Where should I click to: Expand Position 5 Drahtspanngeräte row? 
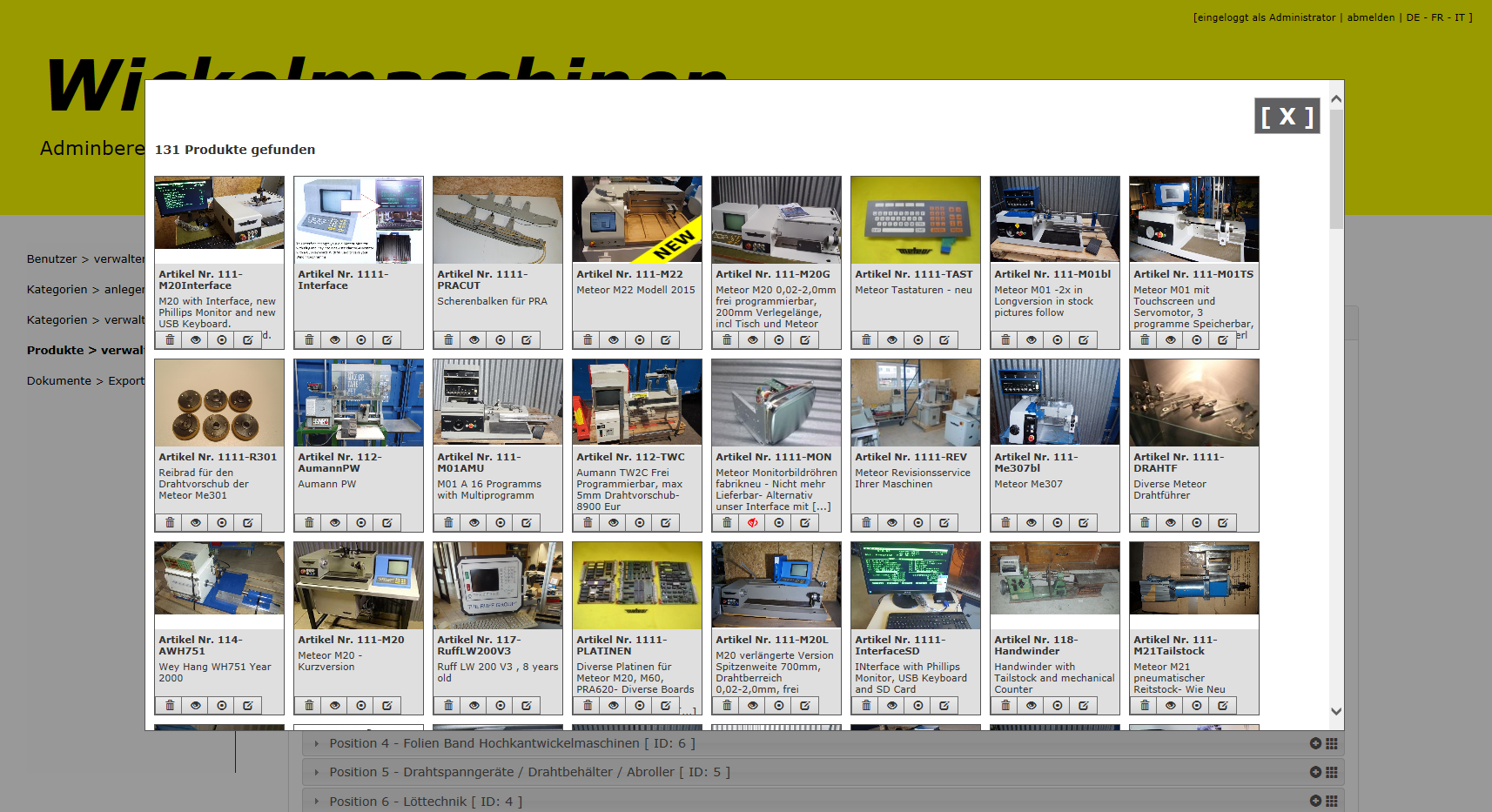coord(528,772)
